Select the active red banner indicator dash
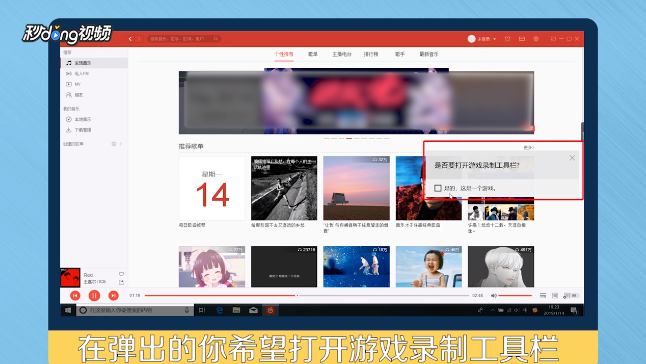The width and height of the screenshot is (646, 364). (349, 138)
